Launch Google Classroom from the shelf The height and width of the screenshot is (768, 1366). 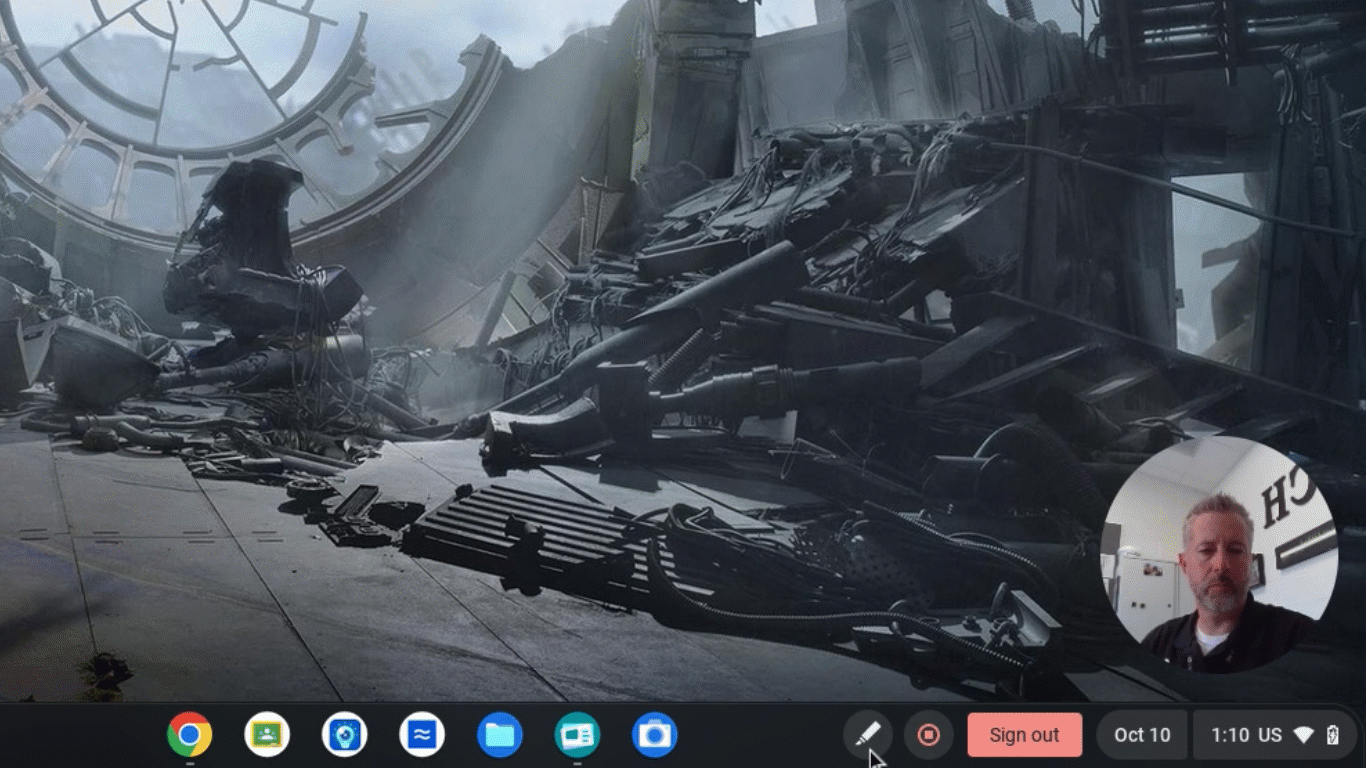pos(267,735)
